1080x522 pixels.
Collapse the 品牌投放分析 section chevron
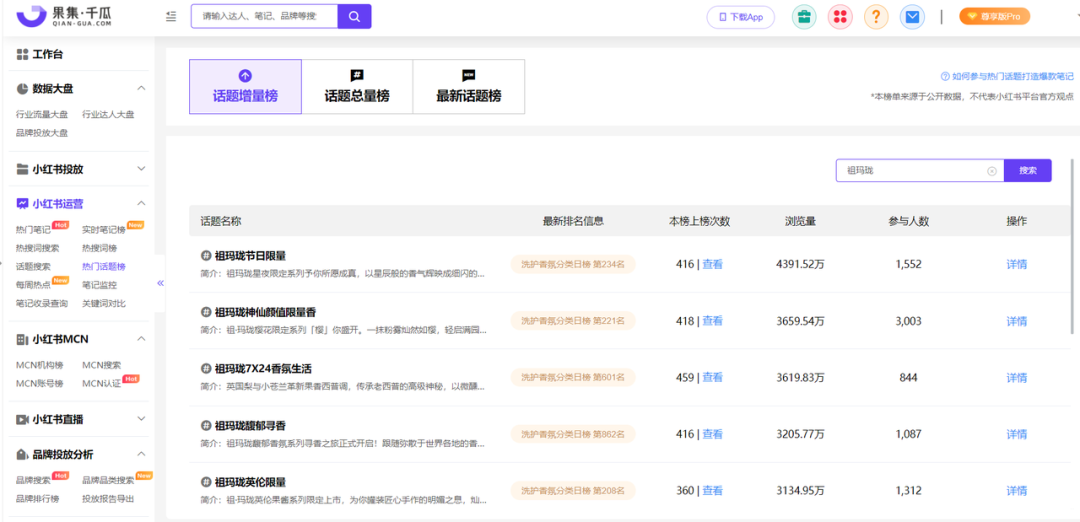(x=141, y=454)
